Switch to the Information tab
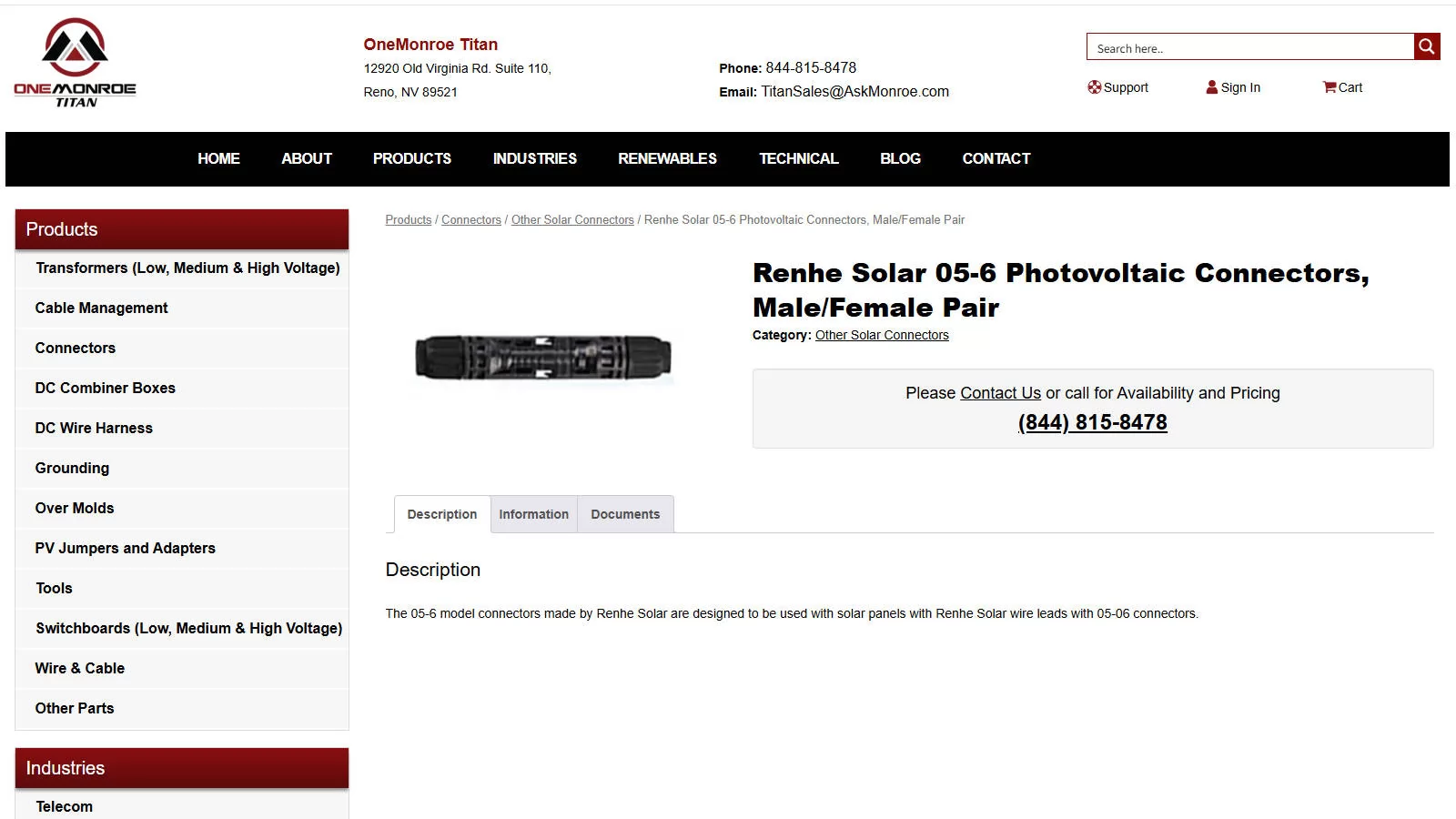 533,514
